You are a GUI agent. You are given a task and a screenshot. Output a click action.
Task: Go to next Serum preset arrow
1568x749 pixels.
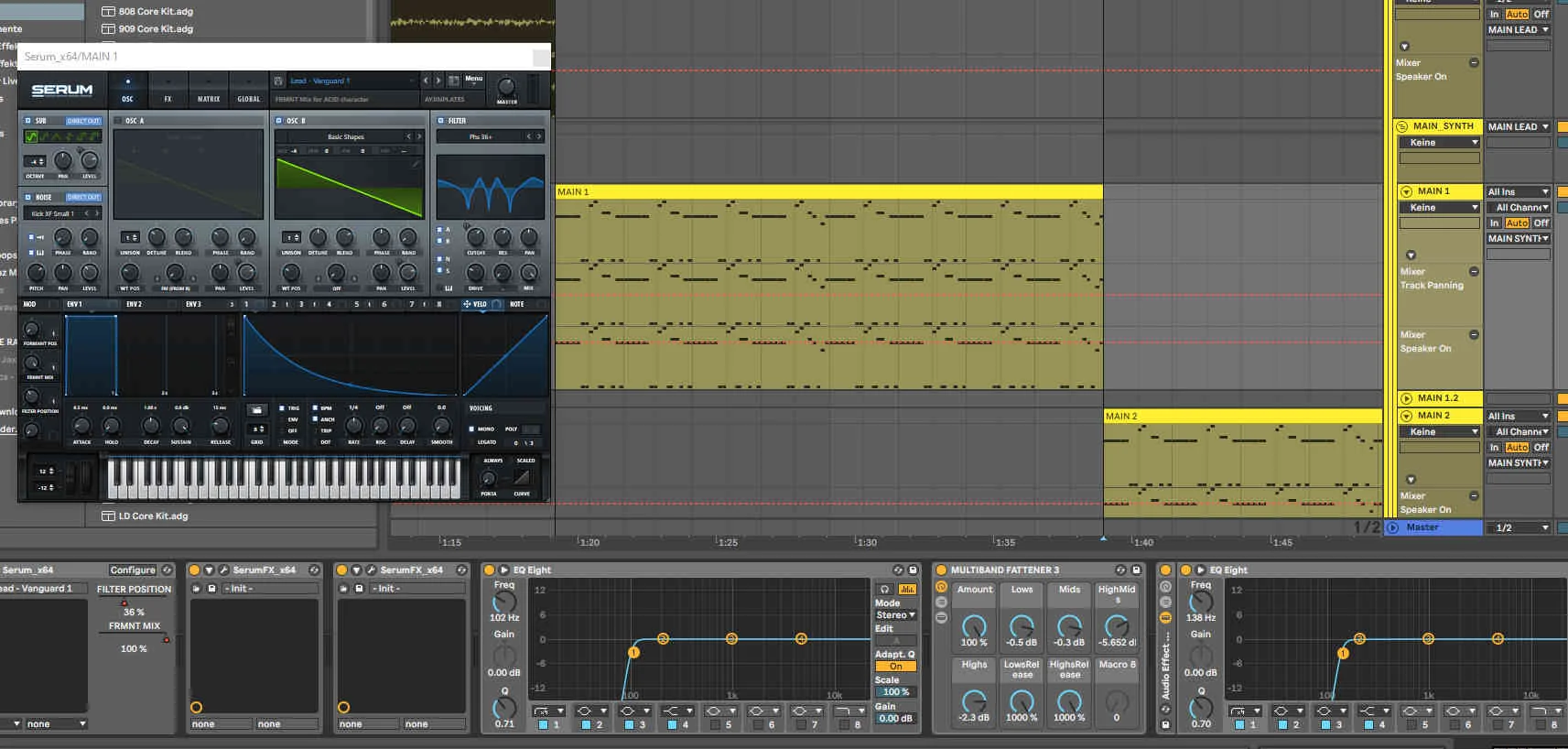coord(438,81)
